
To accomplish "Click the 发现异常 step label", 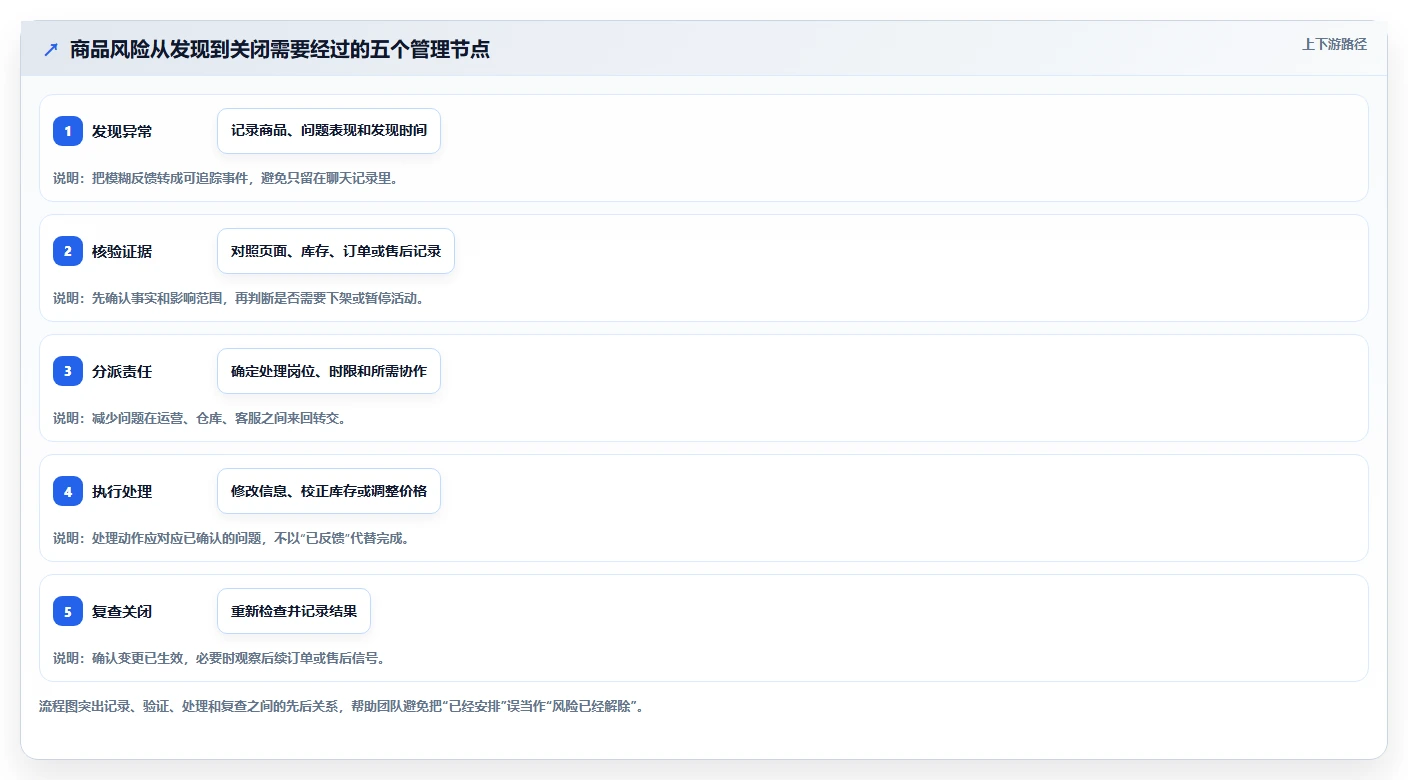I will pyautogui.click(x=122, y=131).
